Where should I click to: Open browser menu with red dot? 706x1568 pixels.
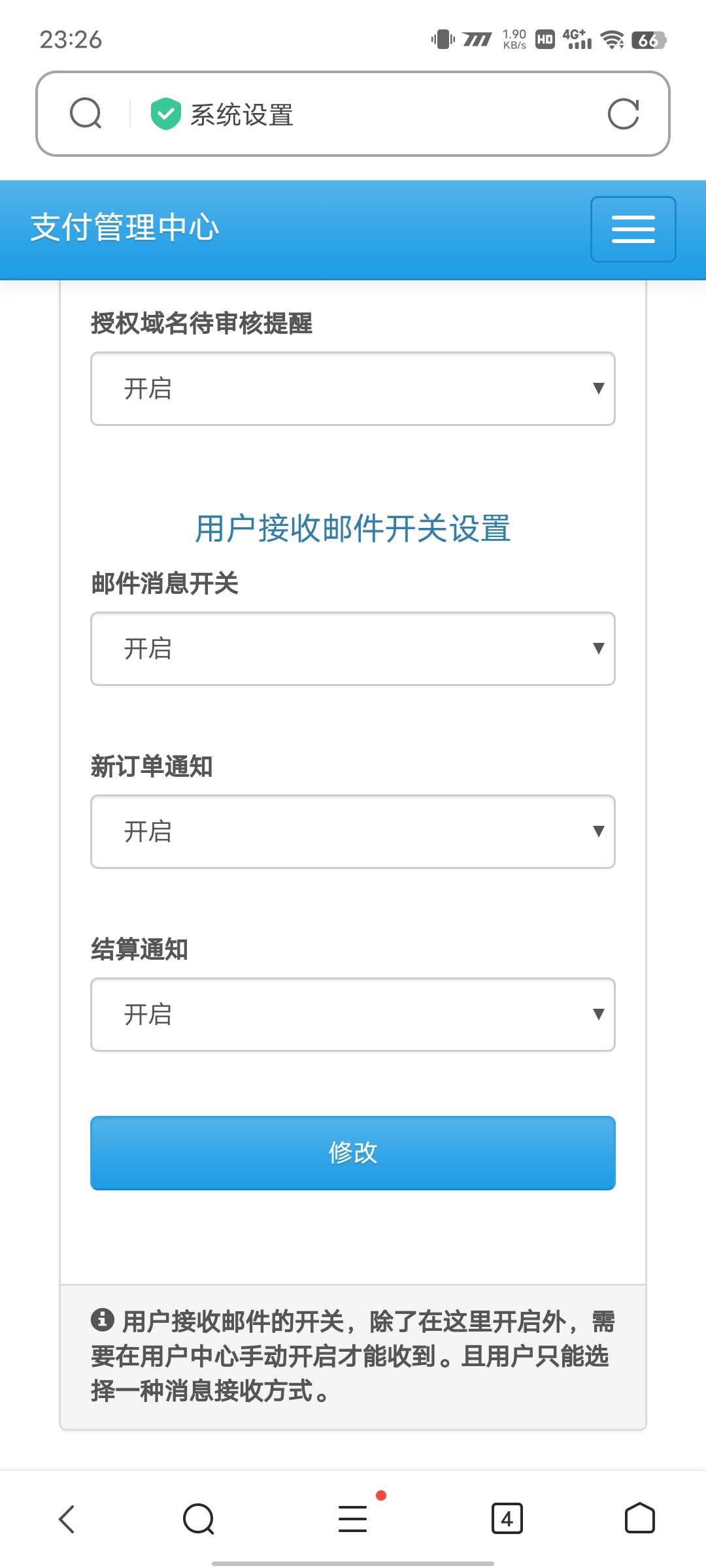coord(353,1518)
